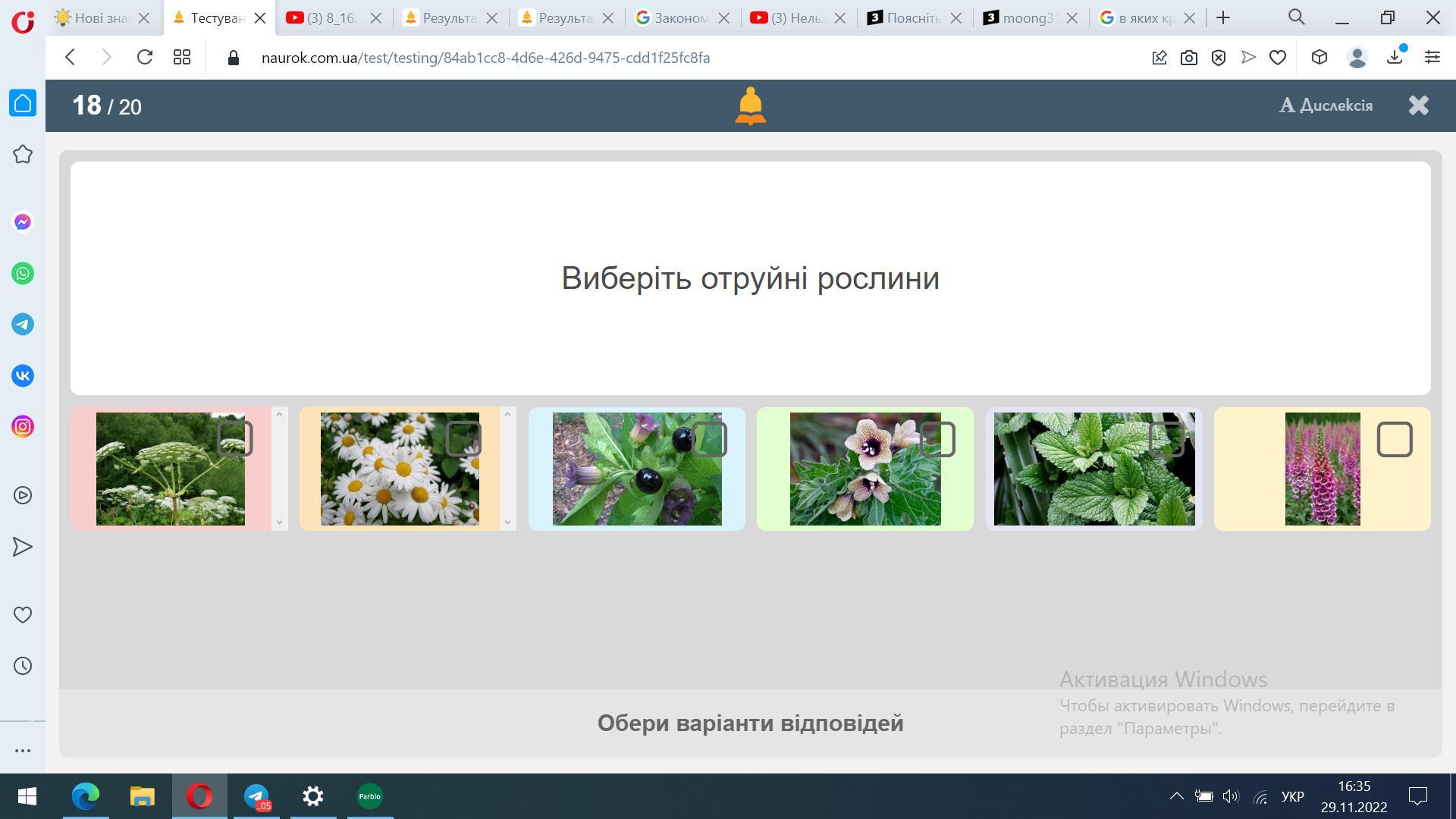Switch input language УКР
Screen dimensions: 1456x819
[1292, 796]
